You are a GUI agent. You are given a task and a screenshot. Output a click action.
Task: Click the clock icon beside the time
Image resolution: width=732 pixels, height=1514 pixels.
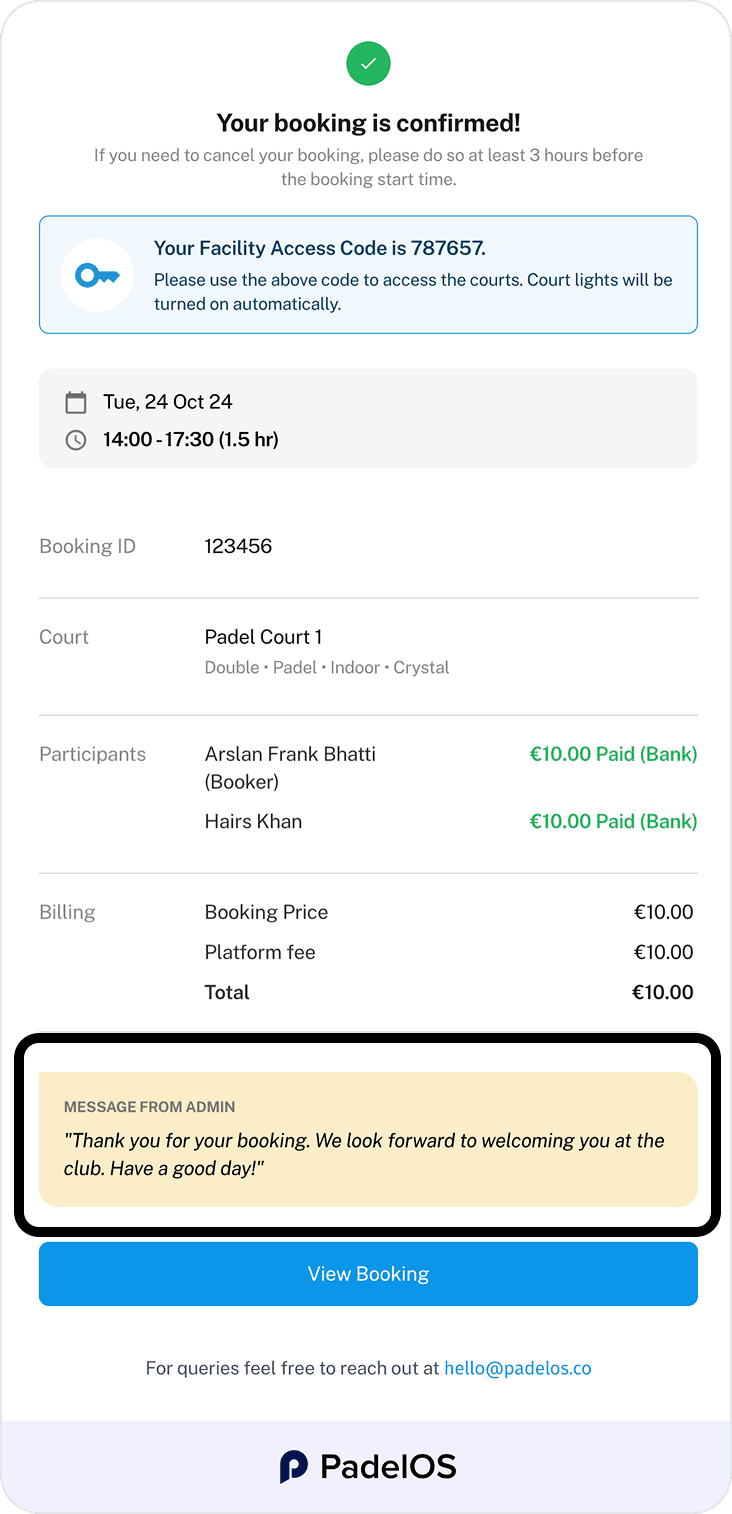pos(76,440)
